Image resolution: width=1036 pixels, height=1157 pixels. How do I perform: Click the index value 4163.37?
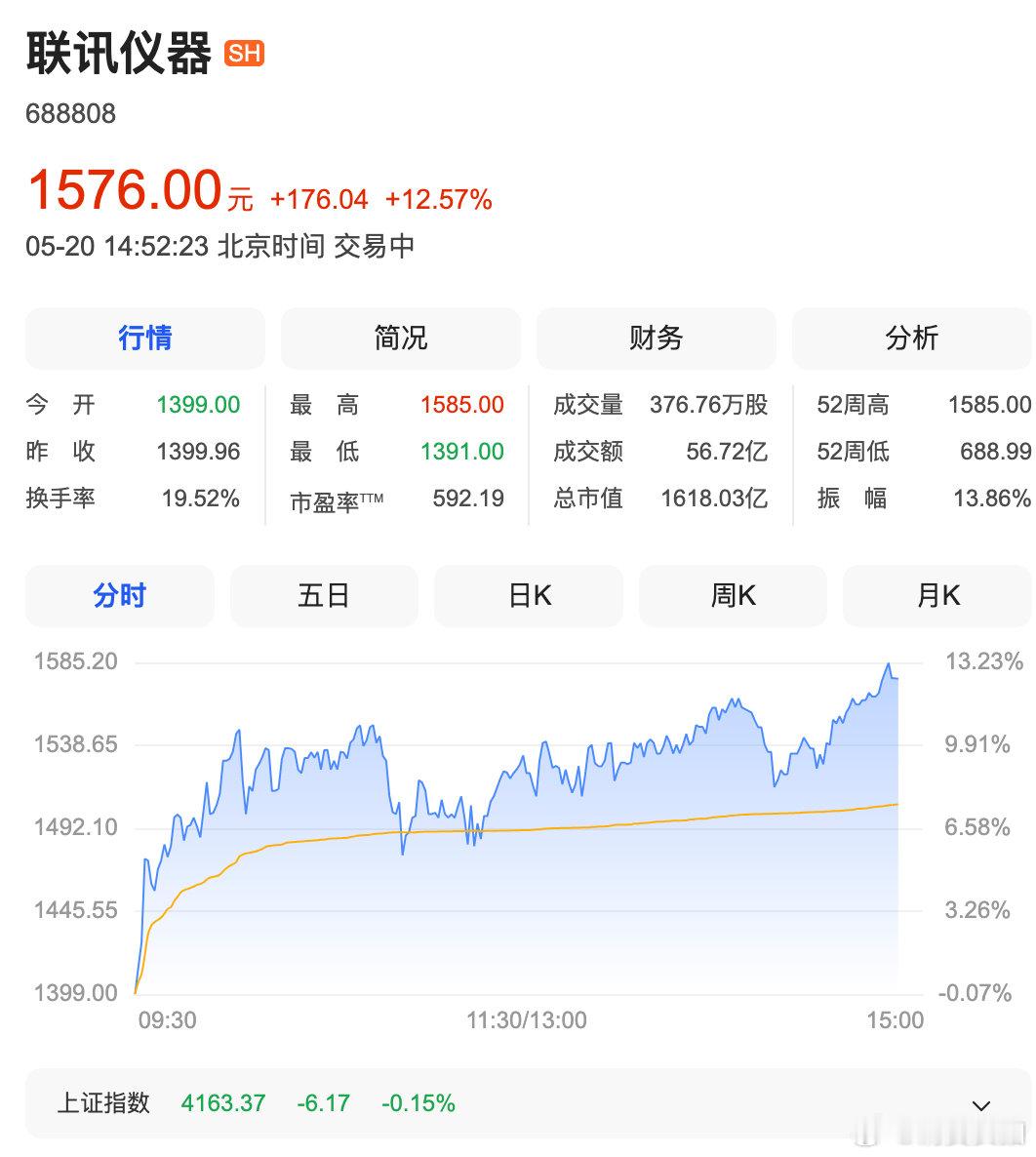point(222,1103)
